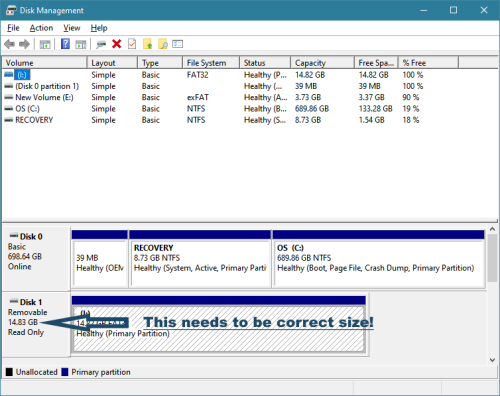Sort by the File System column header
Screen dimensions: 500x396
click(211, 63)
